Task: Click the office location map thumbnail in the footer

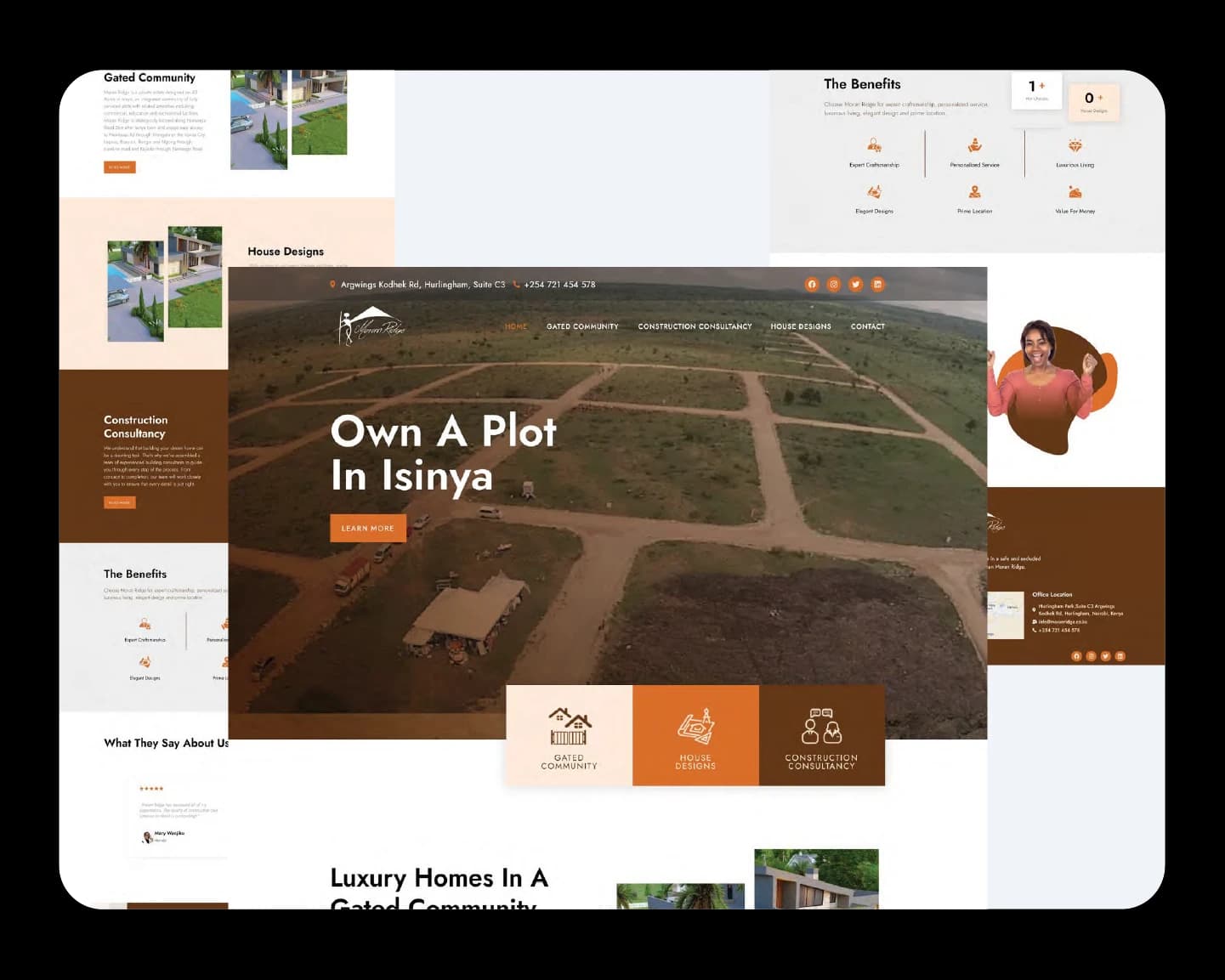Action: pyautogui.click(x=1005, y=615)
